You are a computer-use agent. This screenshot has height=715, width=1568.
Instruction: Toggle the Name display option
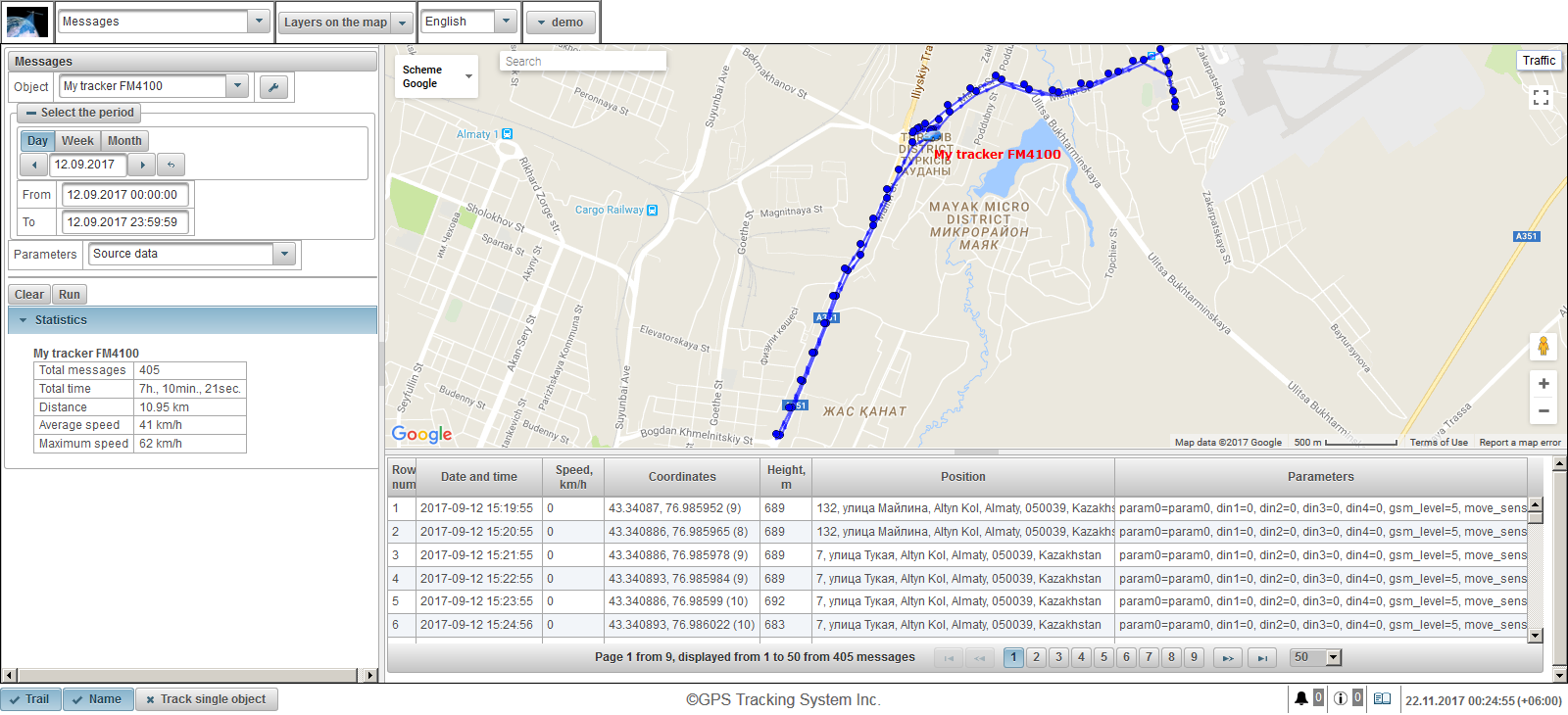point(98,699)
